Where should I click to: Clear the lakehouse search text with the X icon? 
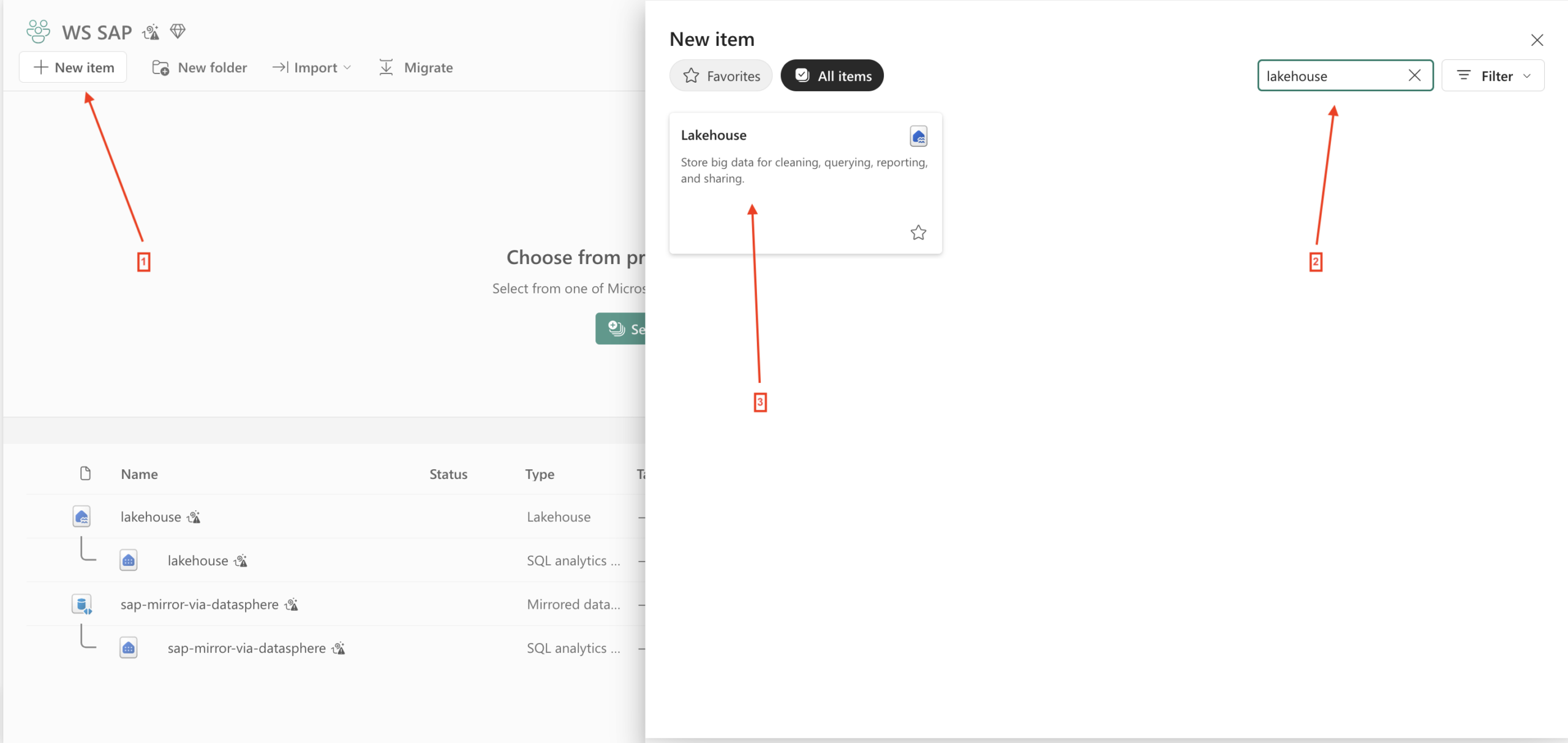click(1414, 75)
